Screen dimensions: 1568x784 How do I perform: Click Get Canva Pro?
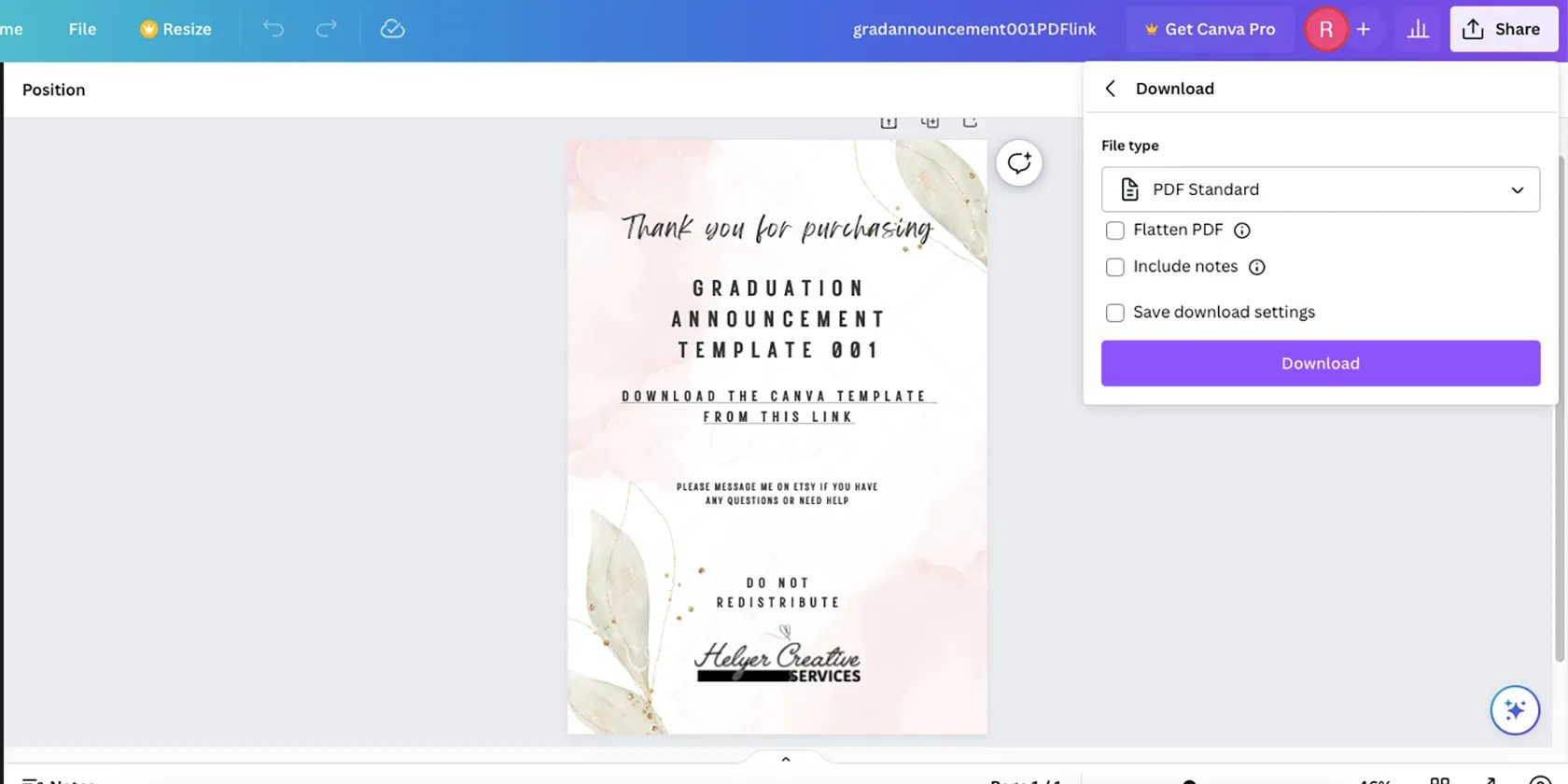point(1210,29)
